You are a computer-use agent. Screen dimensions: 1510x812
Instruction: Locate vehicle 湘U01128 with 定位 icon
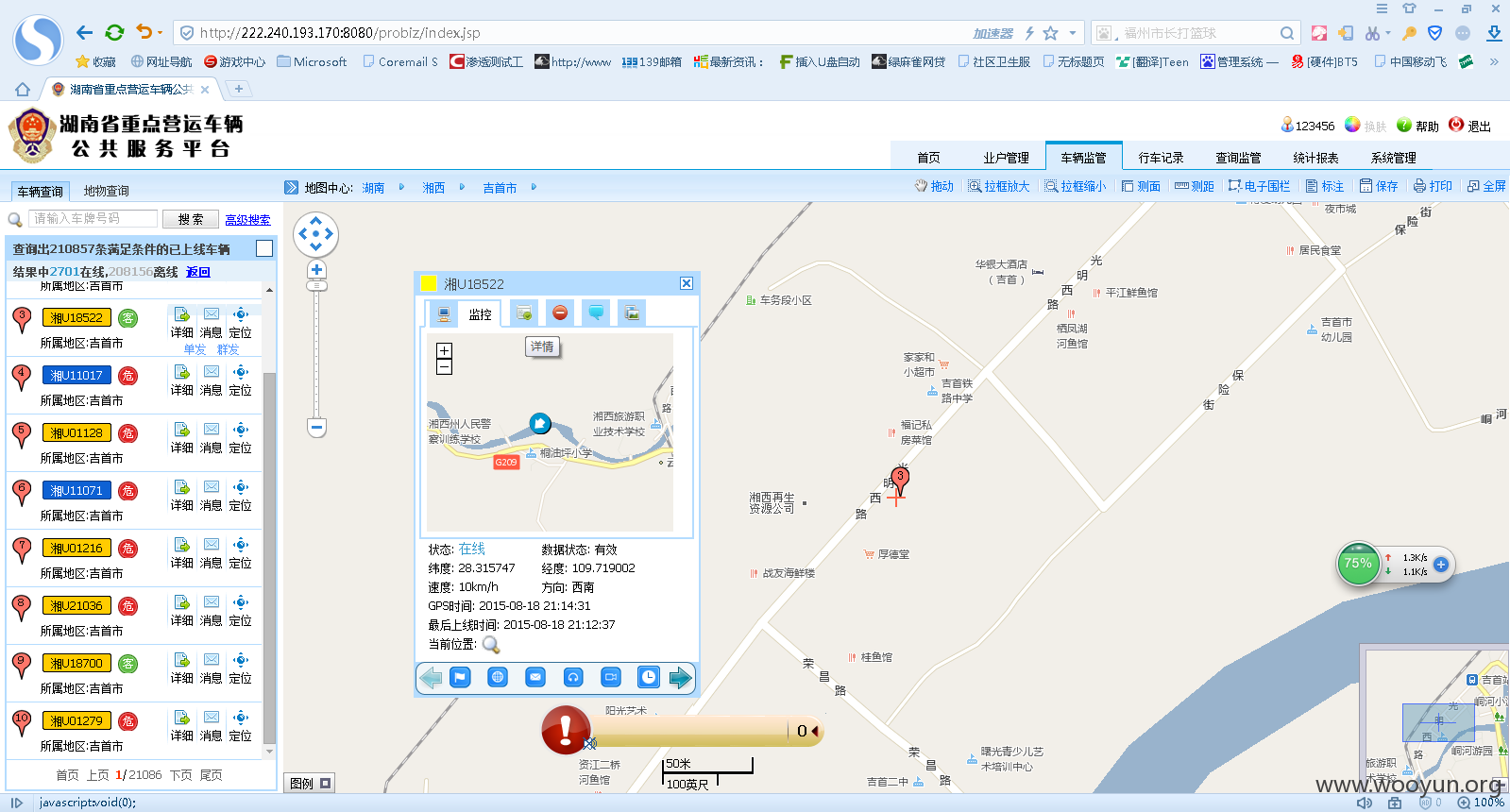241,437
